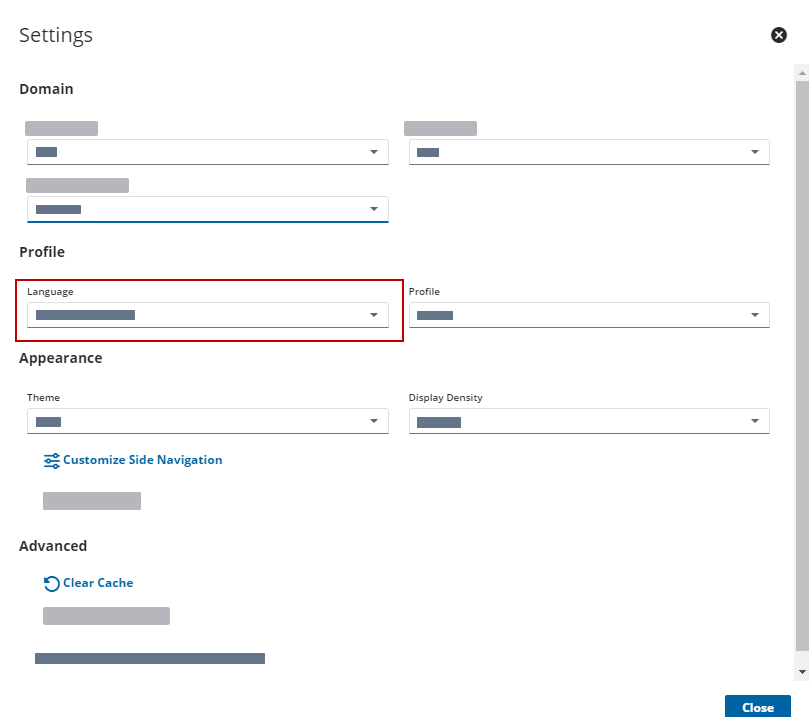Click the scrollbar down arrow
Image resolution: width=809 pixels, height=717 pixels.
click(802, 672)
